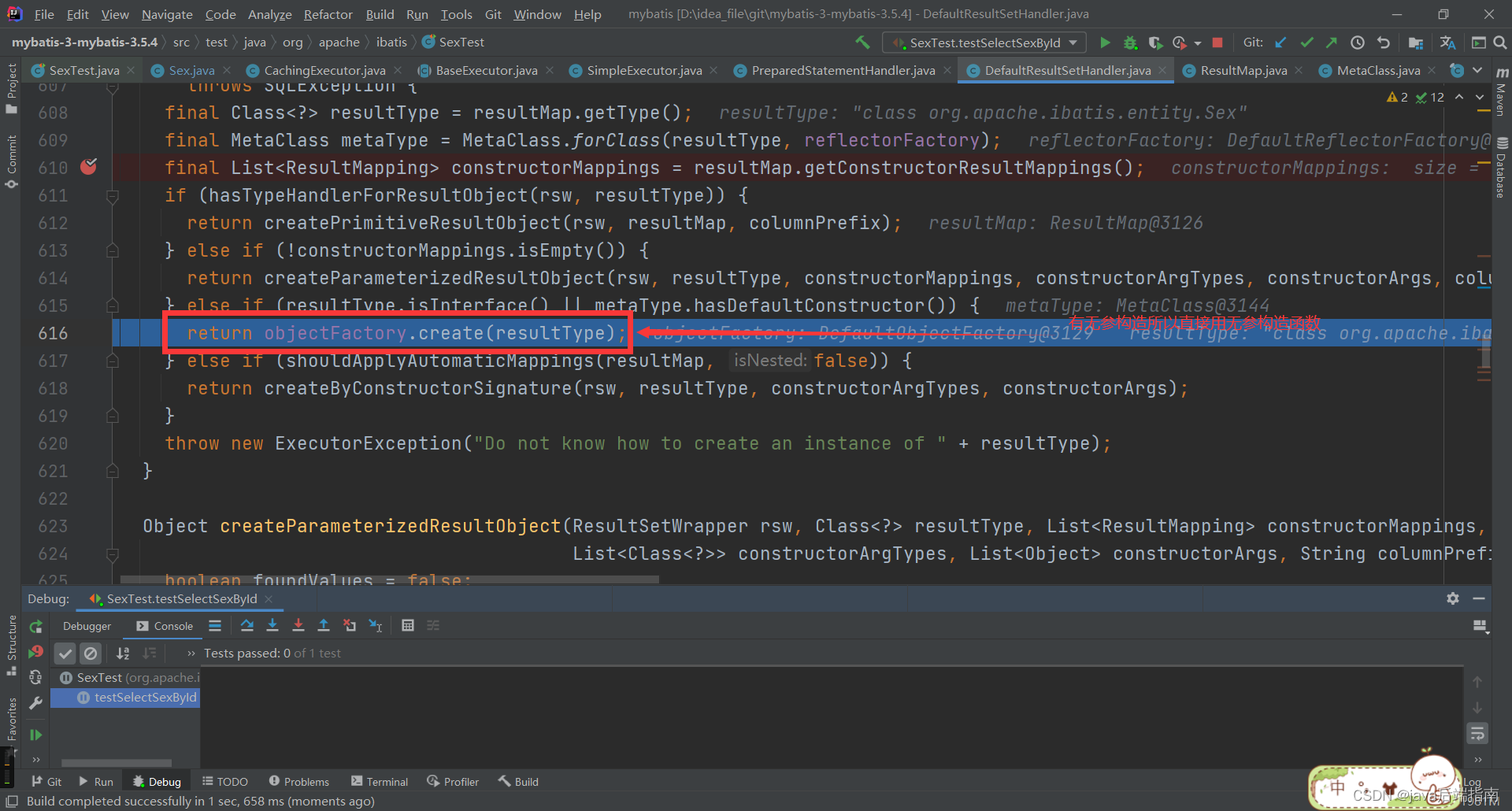Screen dimensions: 1512x811
Task: Open Git Show History clock icon
Action: 1358,43
